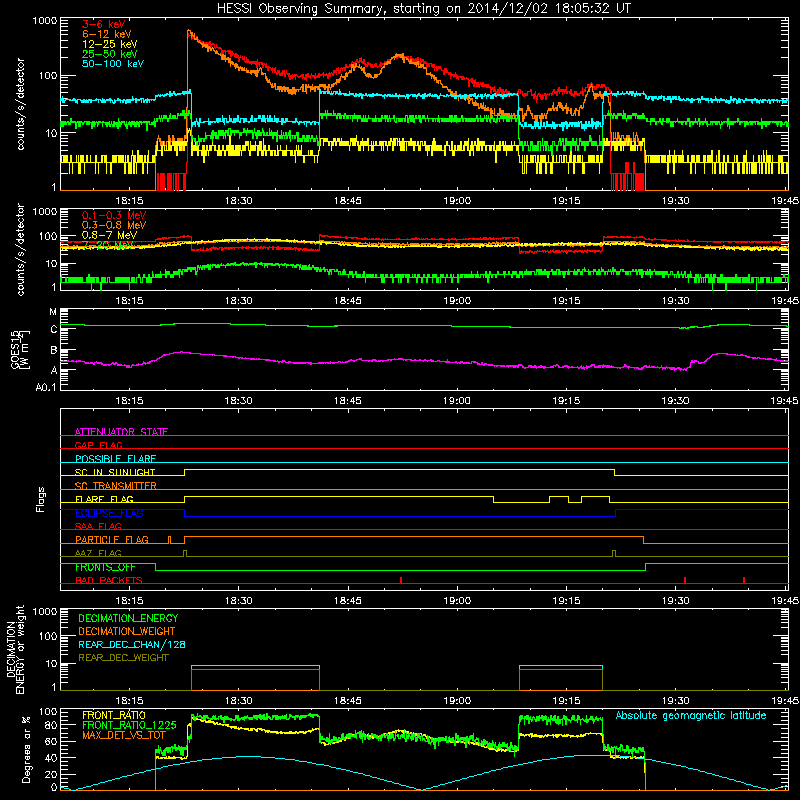Select the SC_IN_SUNLIGHT label
Screen dimensions: 800x800
[x=114, y=472]
